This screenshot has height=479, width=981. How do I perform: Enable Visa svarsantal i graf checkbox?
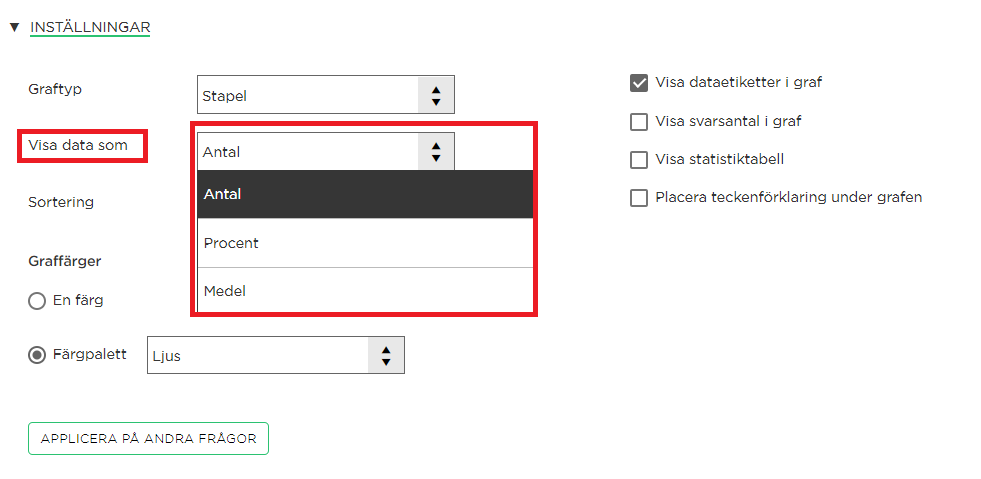click(x=639, y=121)
